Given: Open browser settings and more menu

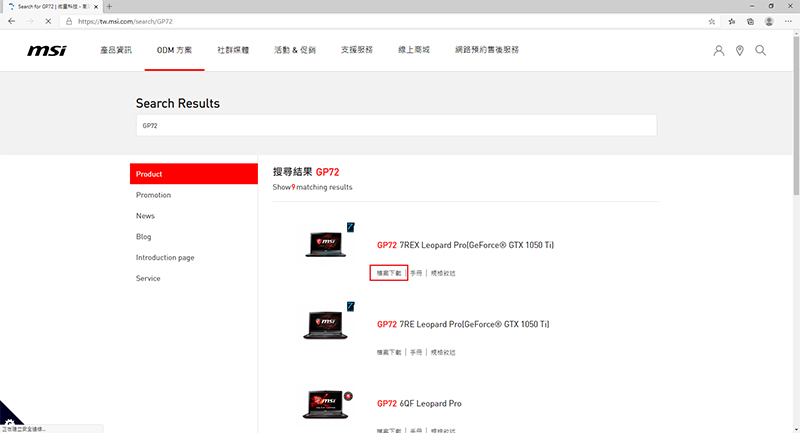Looking at the screenshot, I should tap(787, 21).
